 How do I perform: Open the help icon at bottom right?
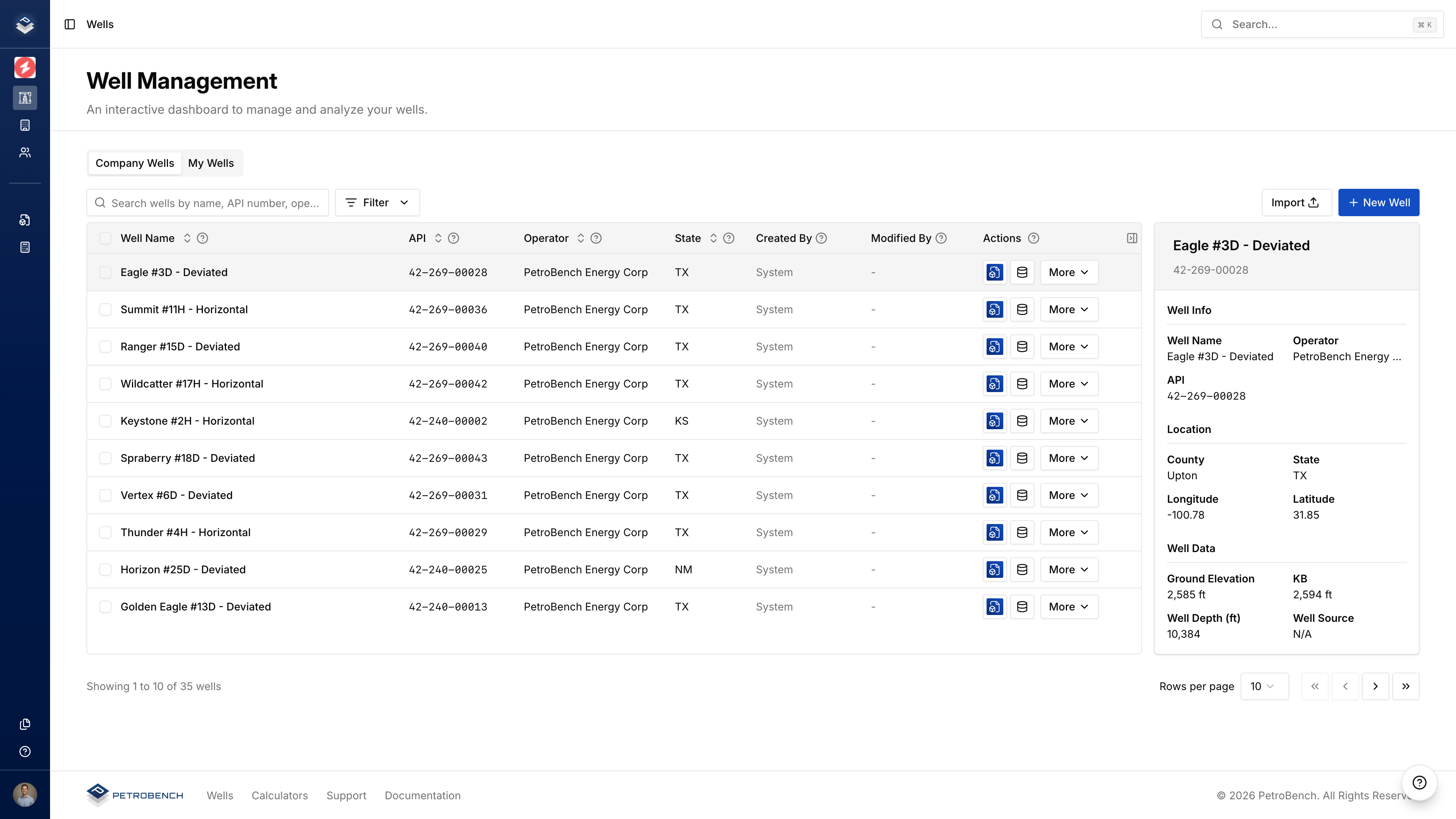pos(1419,783)
